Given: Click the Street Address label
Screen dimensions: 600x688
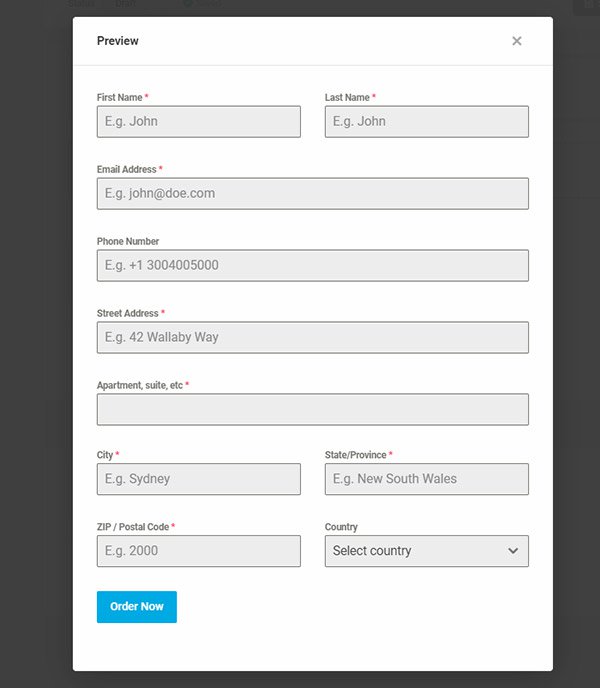Looking at the screenshot, I should click(x=127, y=314).
